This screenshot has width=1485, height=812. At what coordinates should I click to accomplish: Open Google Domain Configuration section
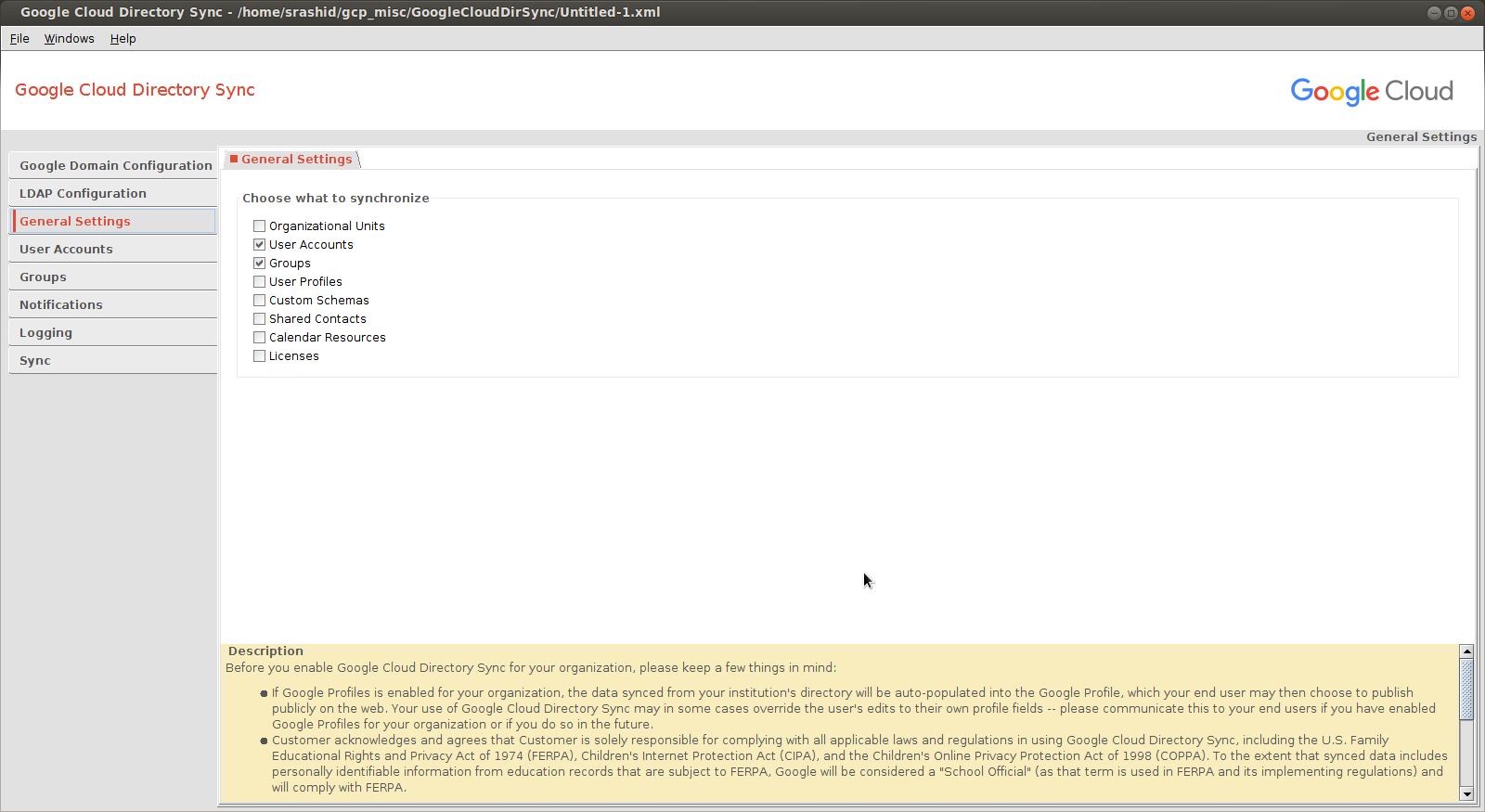click(113, 165)
